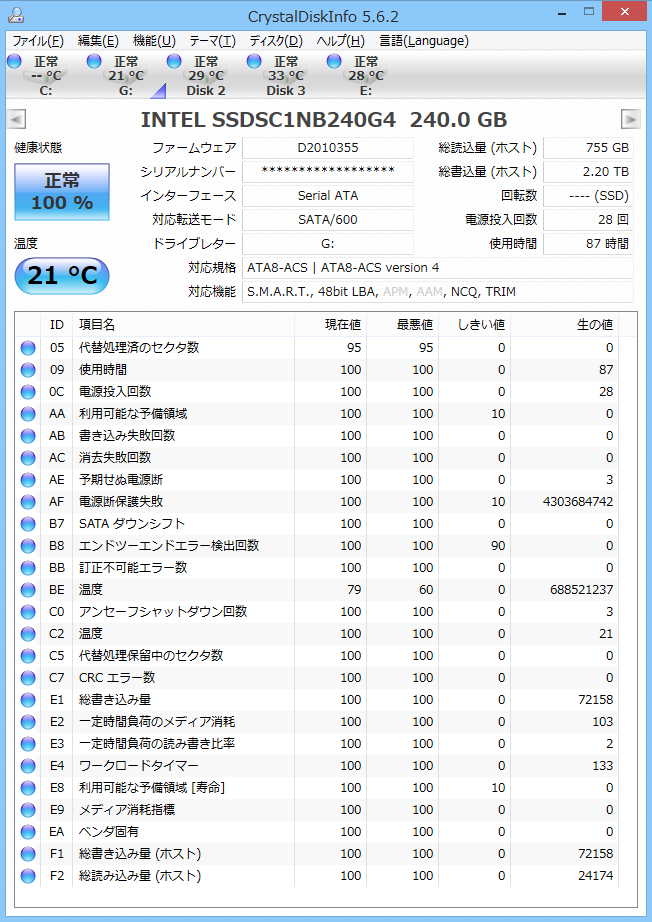Select the Disk 2 tab

200,76
